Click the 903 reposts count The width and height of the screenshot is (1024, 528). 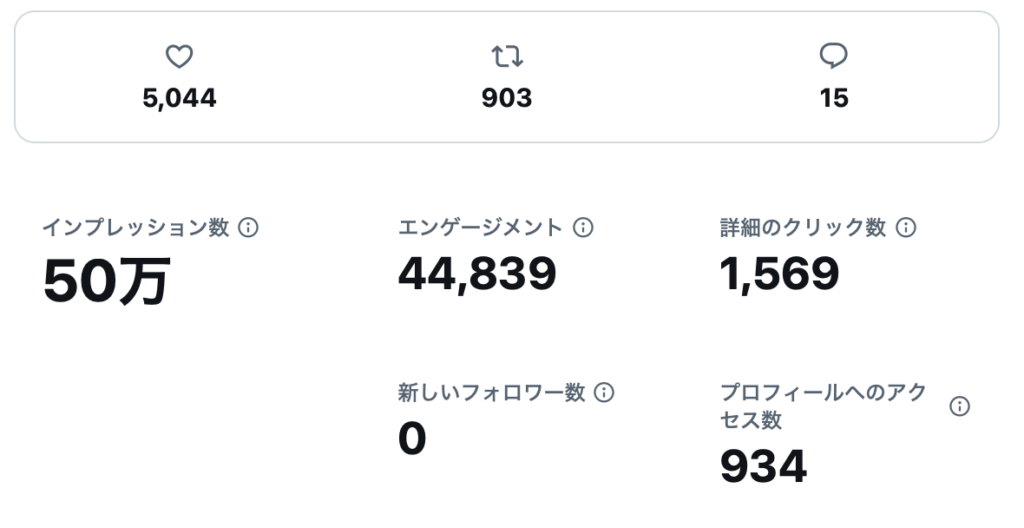coord(507,98)
